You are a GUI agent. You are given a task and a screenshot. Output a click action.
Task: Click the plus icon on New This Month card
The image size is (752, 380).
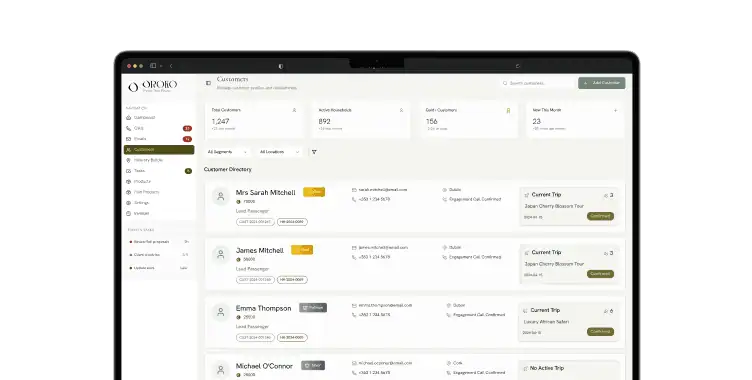point(615,110)
